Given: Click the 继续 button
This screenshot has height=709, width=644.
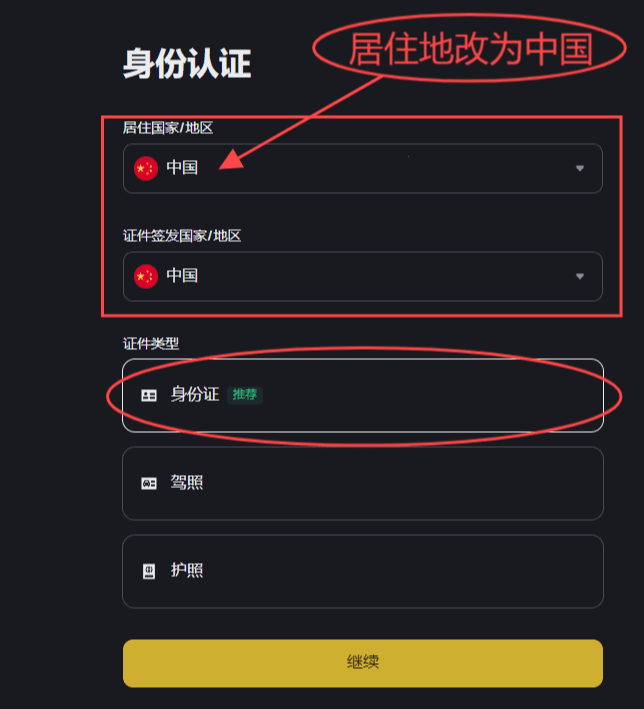Looking at the screenshot, I should click(x=363, y=663).
